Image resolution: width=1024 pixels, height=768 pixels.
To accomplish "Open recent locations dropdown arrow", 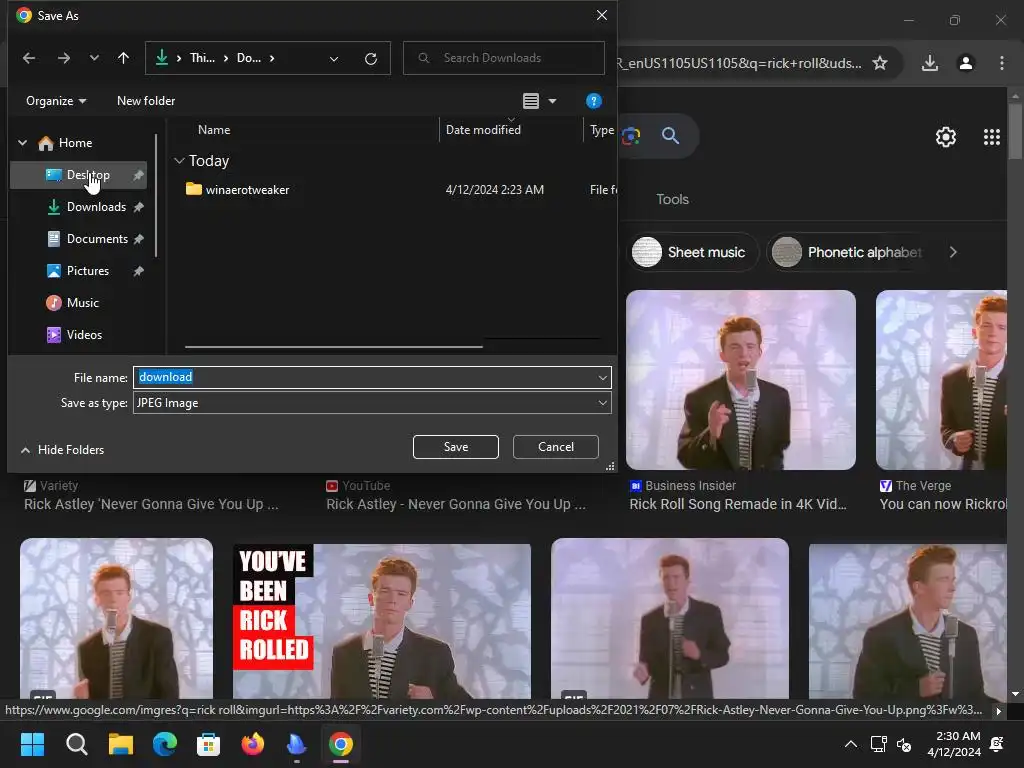I will coord(94,58).
